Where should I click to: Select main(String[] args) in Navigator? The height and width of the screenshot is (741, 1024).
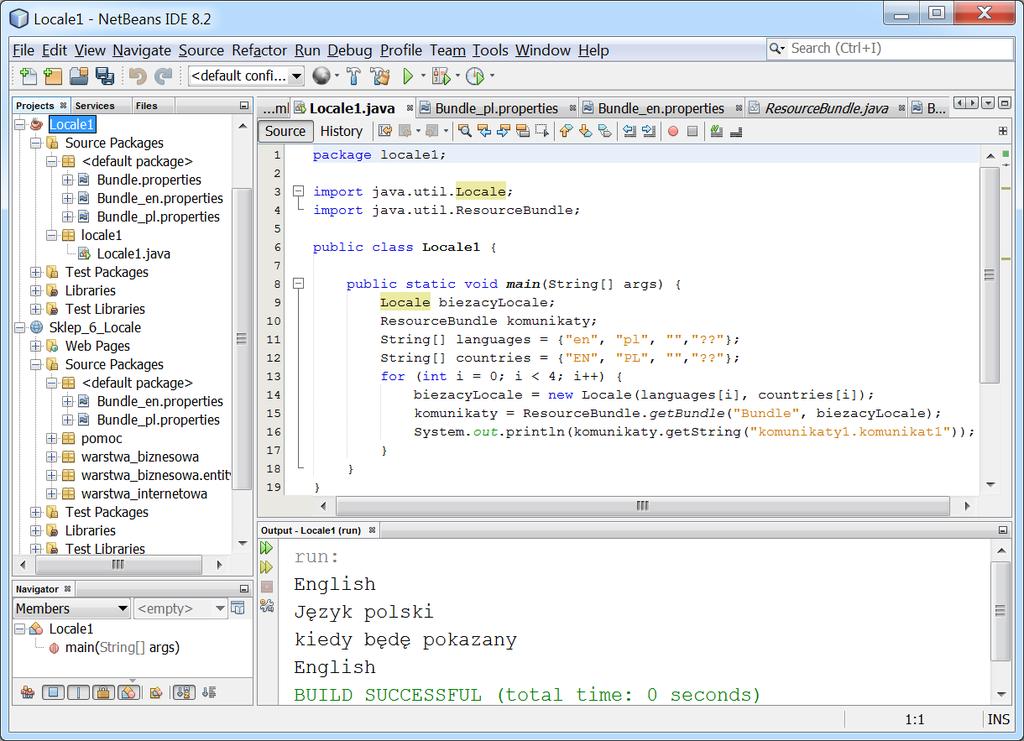(x=122, y=647)
